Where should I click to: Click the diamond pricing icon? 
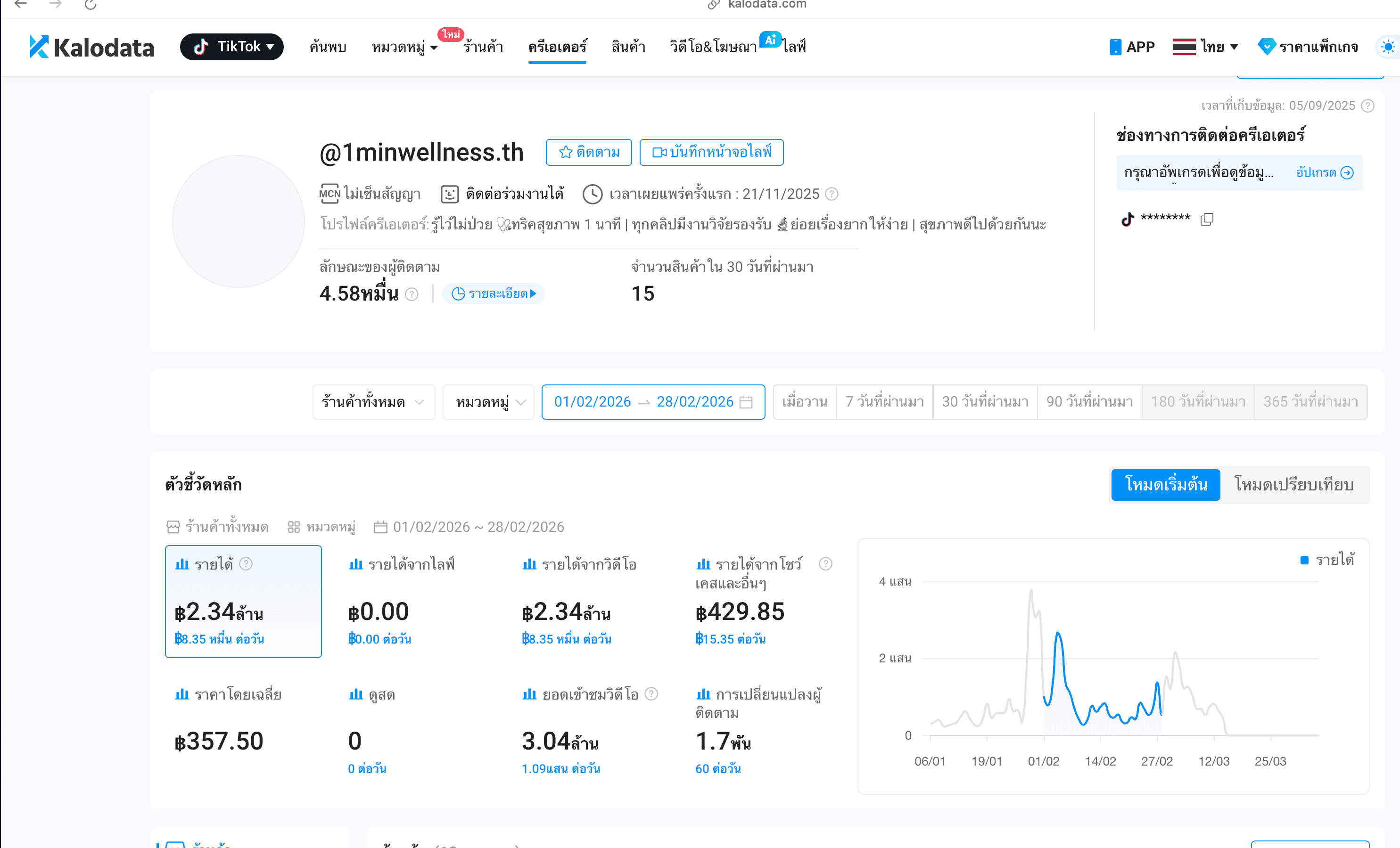click(1267, 47)
